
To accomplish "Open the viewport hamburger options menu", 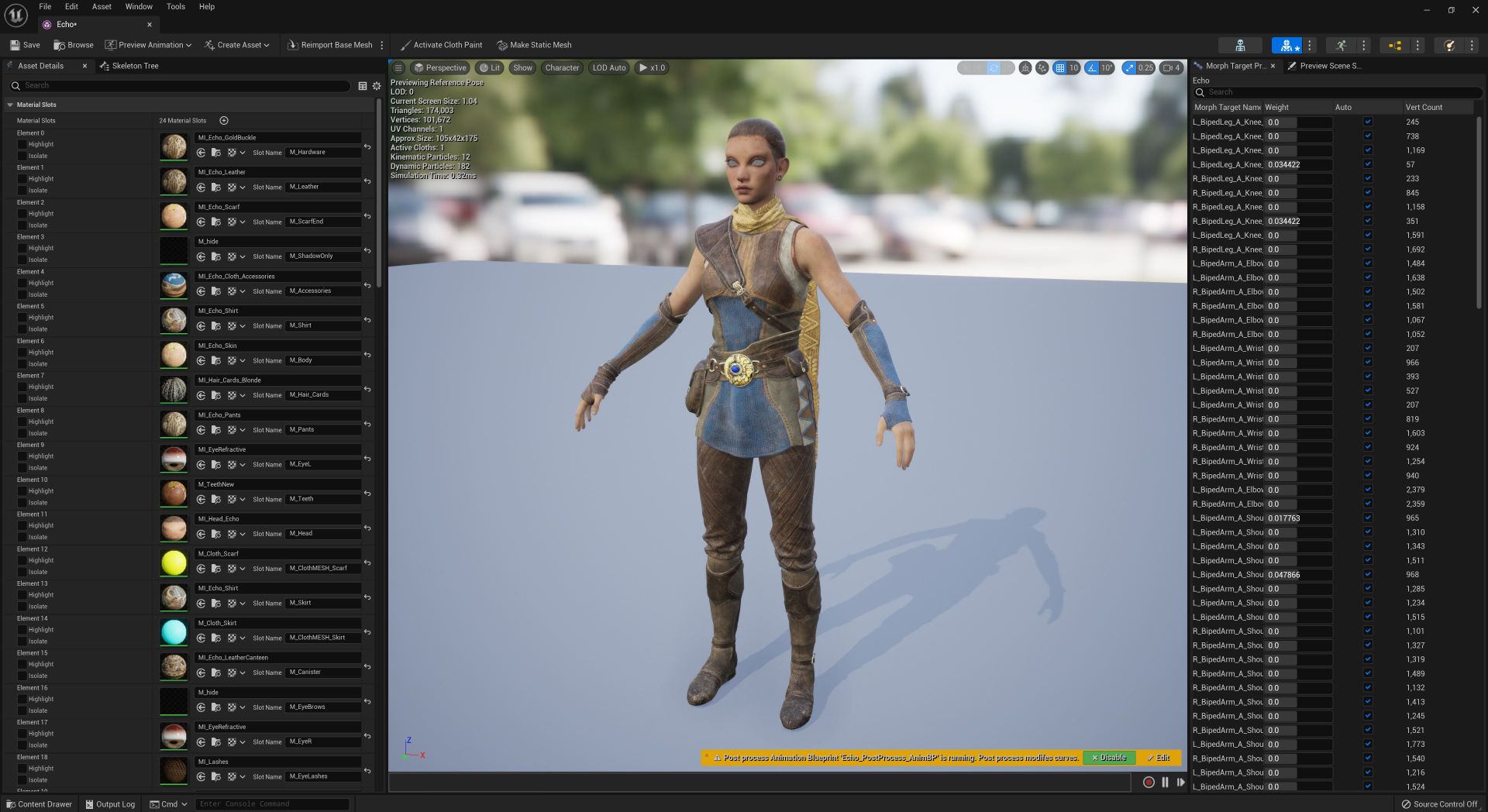I will coord(398,68).
